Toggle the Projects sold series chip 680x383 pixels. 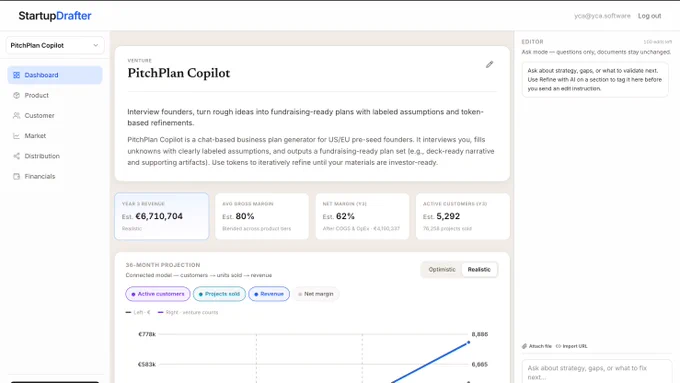(219, 294)
